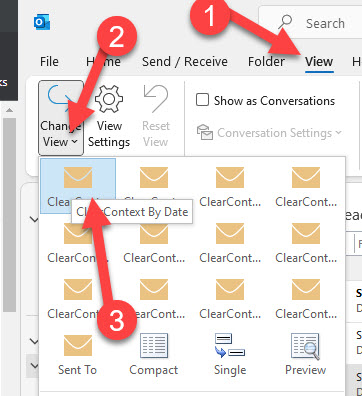Image resolution: width=362 pixels, height=396 pixels.
Task: Open the Change View dropdown
Action: coord(61,117)
